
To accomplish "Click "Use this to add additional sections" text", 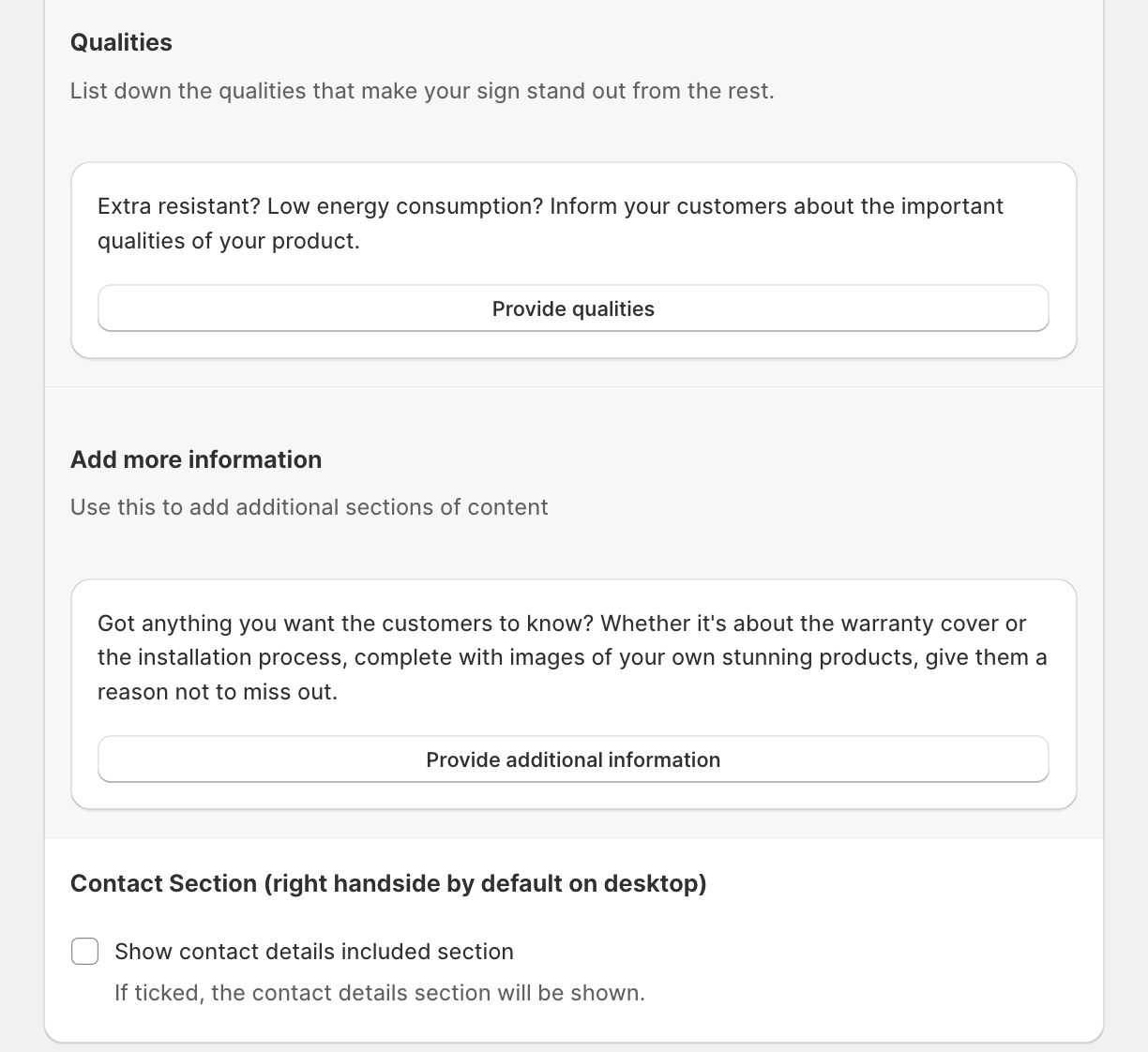I will tap(309, 507).
